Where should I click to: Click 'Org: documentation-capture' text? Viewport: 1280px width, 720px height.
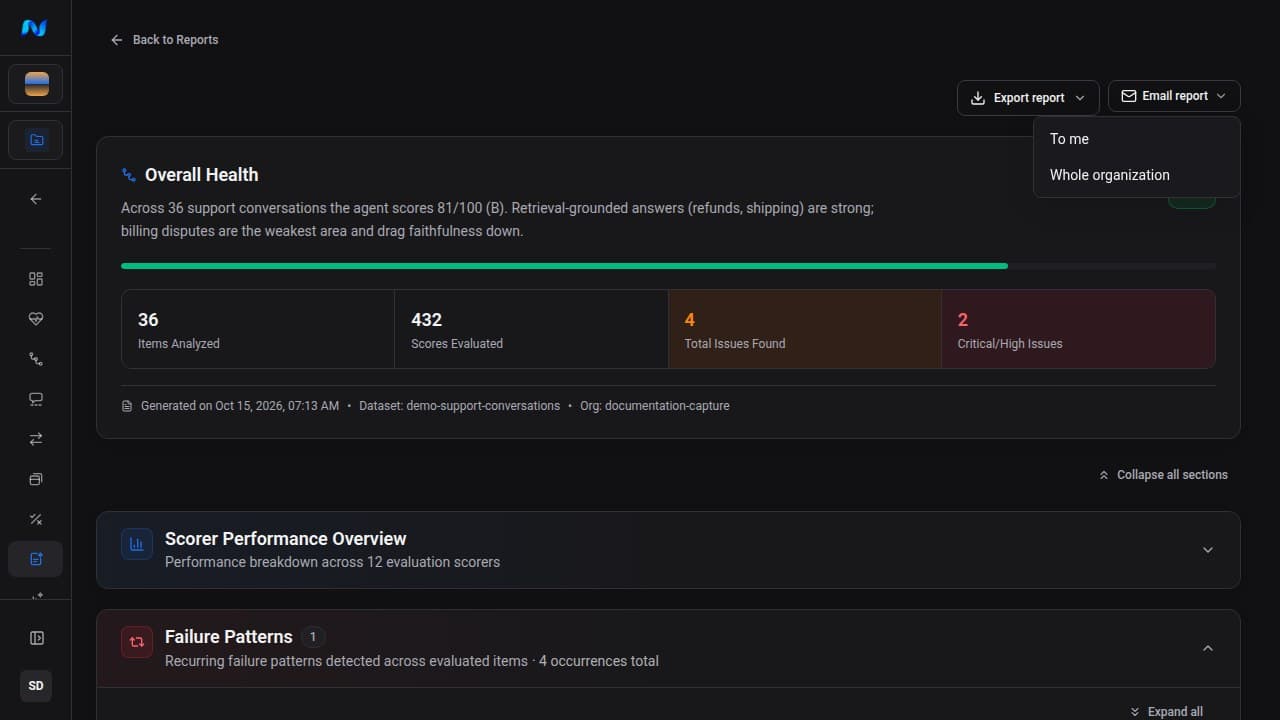pos(654,406)
